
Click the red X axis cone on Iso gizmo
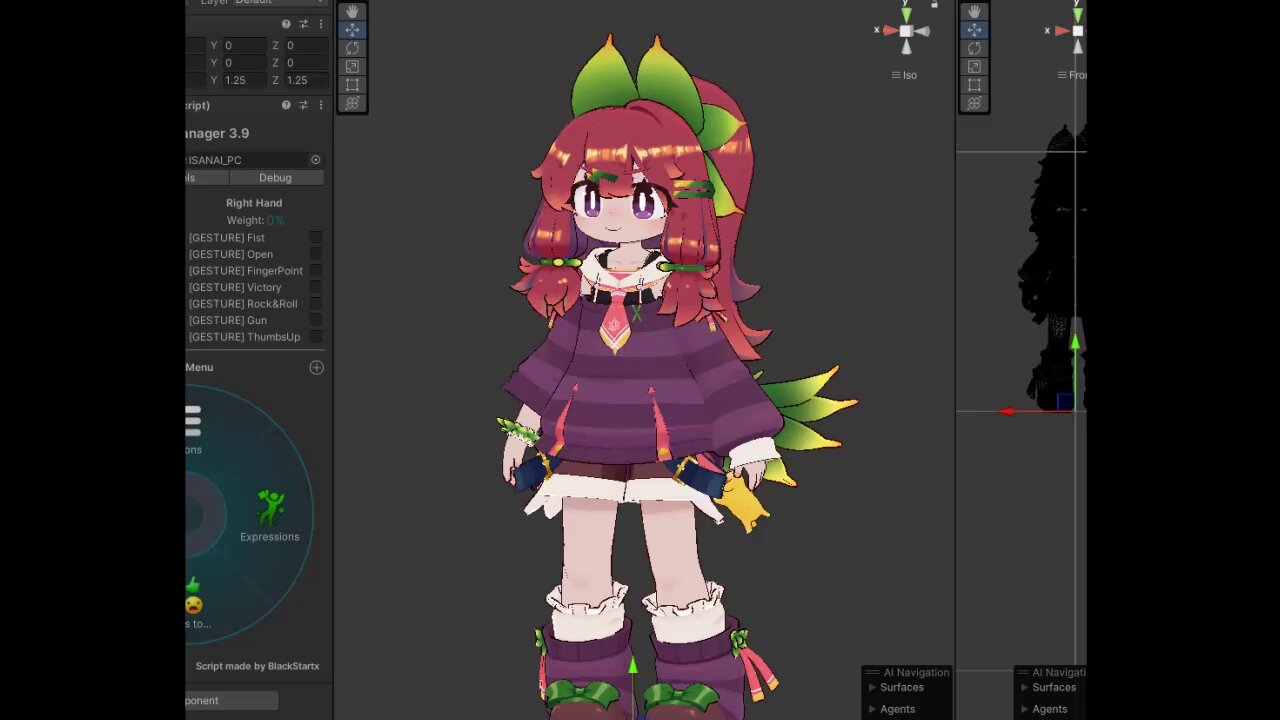889,31
